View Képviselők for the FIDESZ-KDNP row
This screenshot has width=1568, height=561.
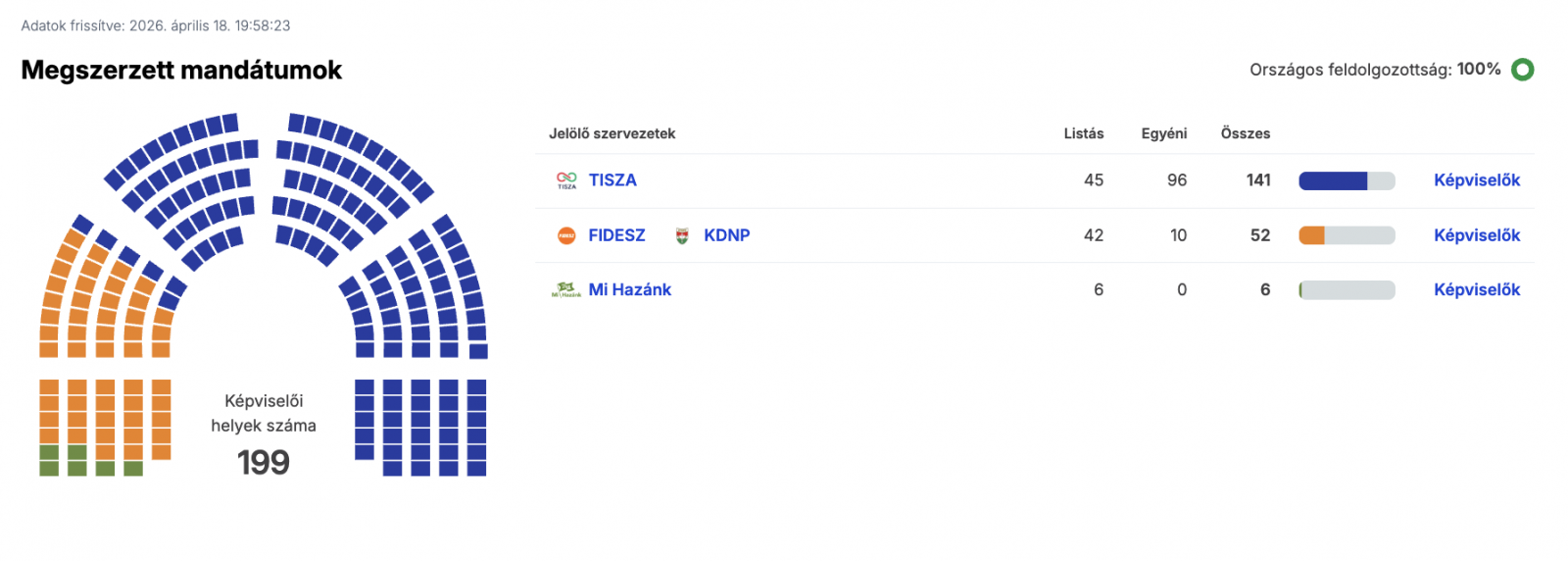(1476, 235)
